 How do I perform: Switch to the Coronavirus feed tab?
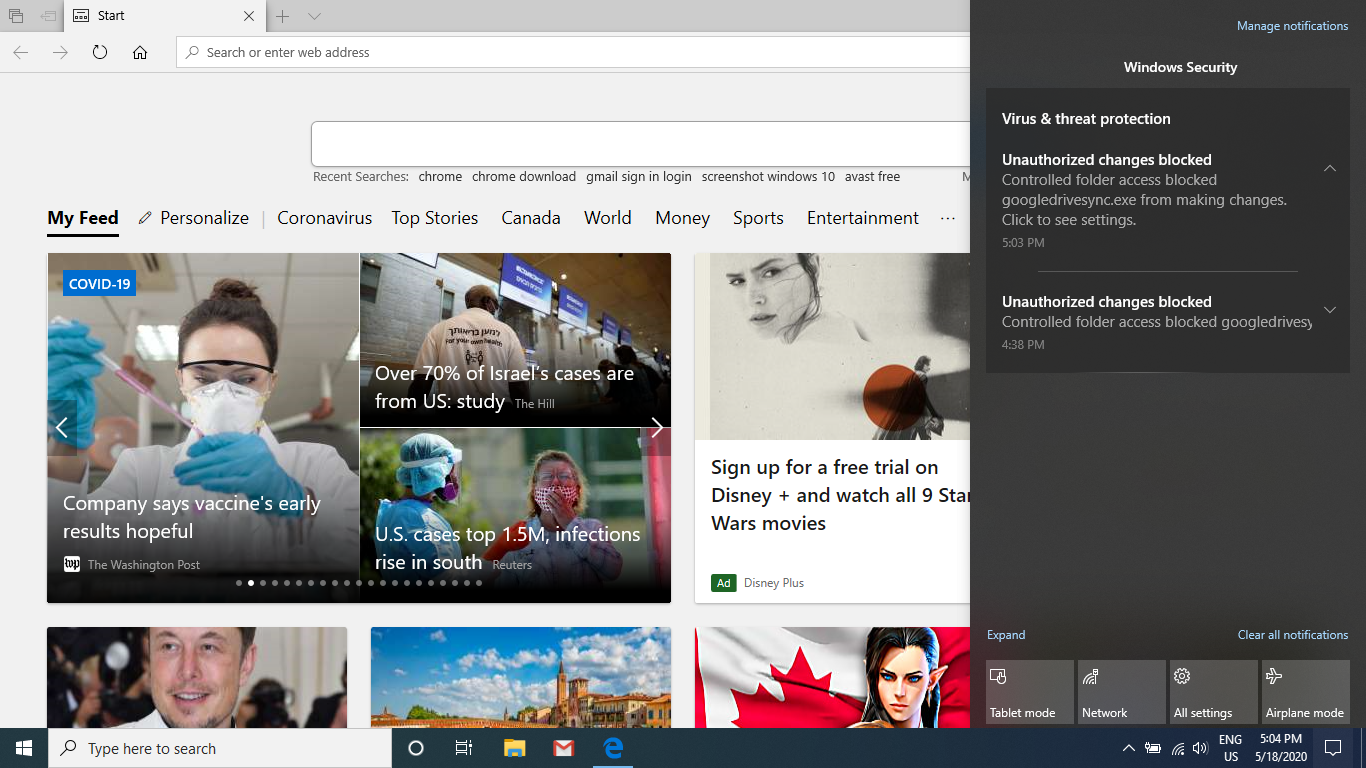click(325, 218)
